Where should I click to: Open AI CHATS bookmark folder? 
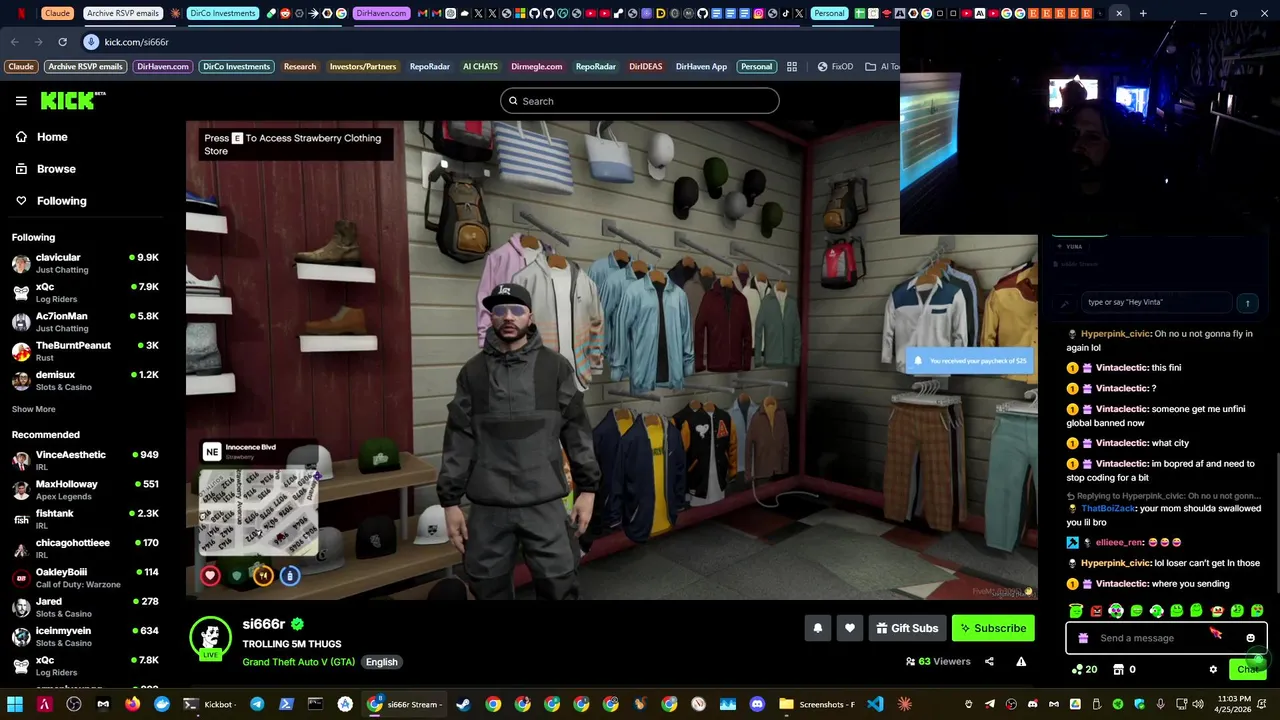point(480,67)
